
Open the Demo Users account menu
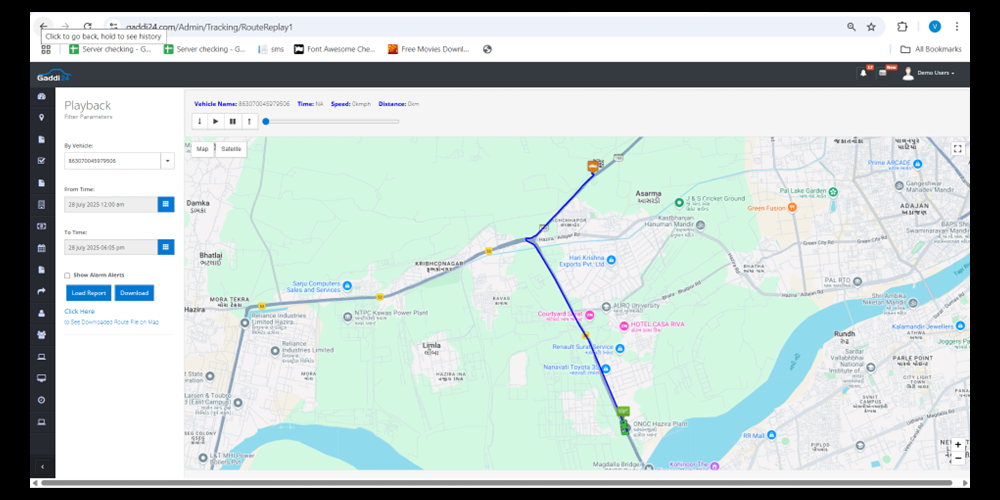930,73
